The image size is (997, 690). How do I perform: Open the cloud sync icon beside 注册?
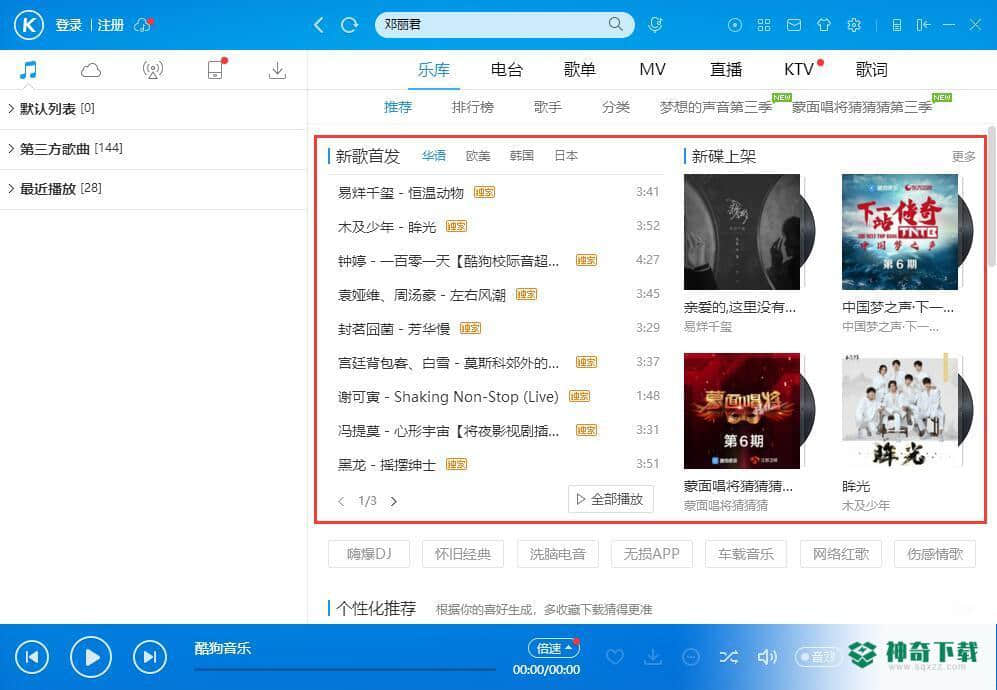(143, 25)
